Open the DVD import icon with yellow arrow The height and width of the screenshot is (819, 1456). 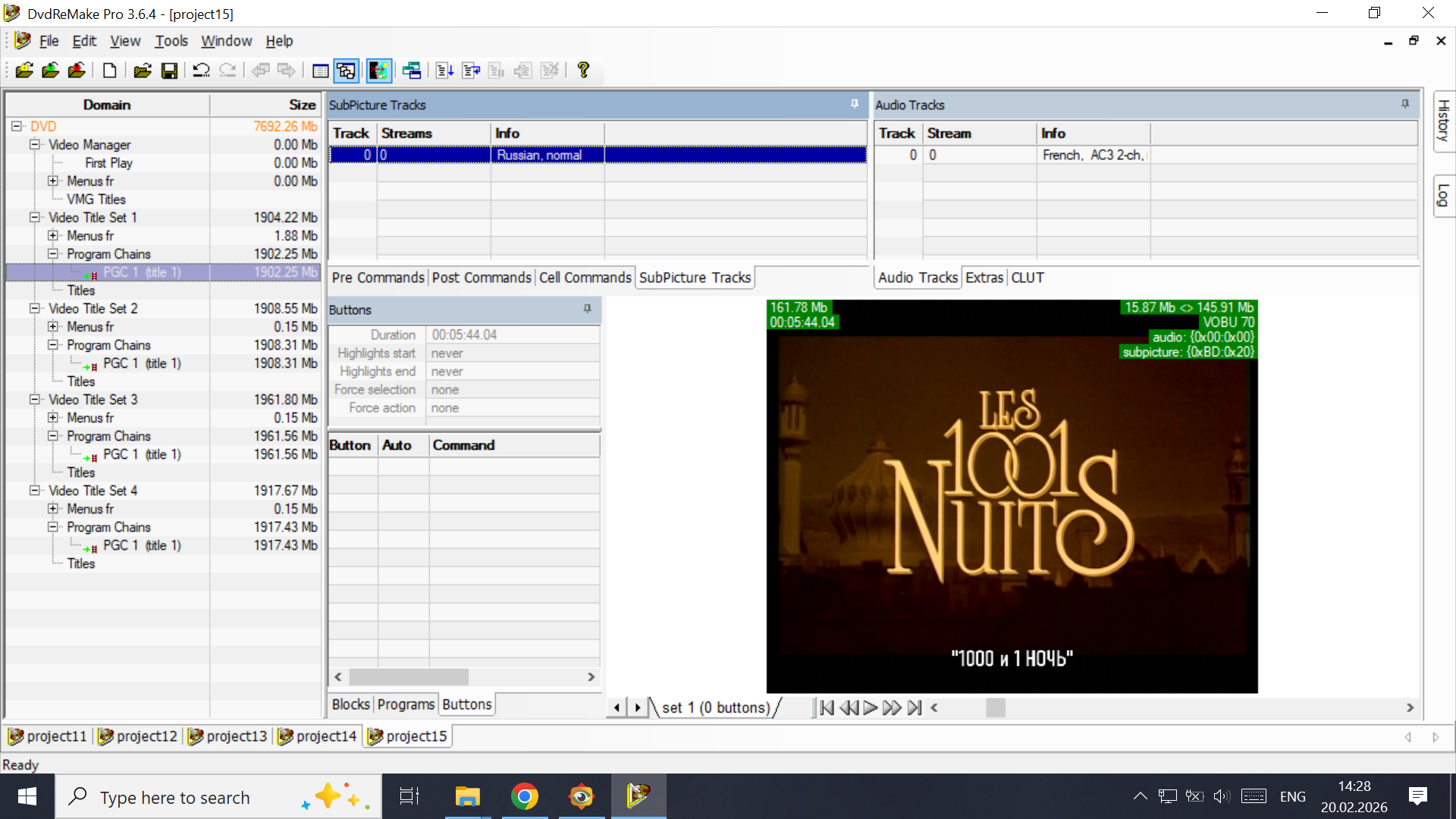(24, 71)
